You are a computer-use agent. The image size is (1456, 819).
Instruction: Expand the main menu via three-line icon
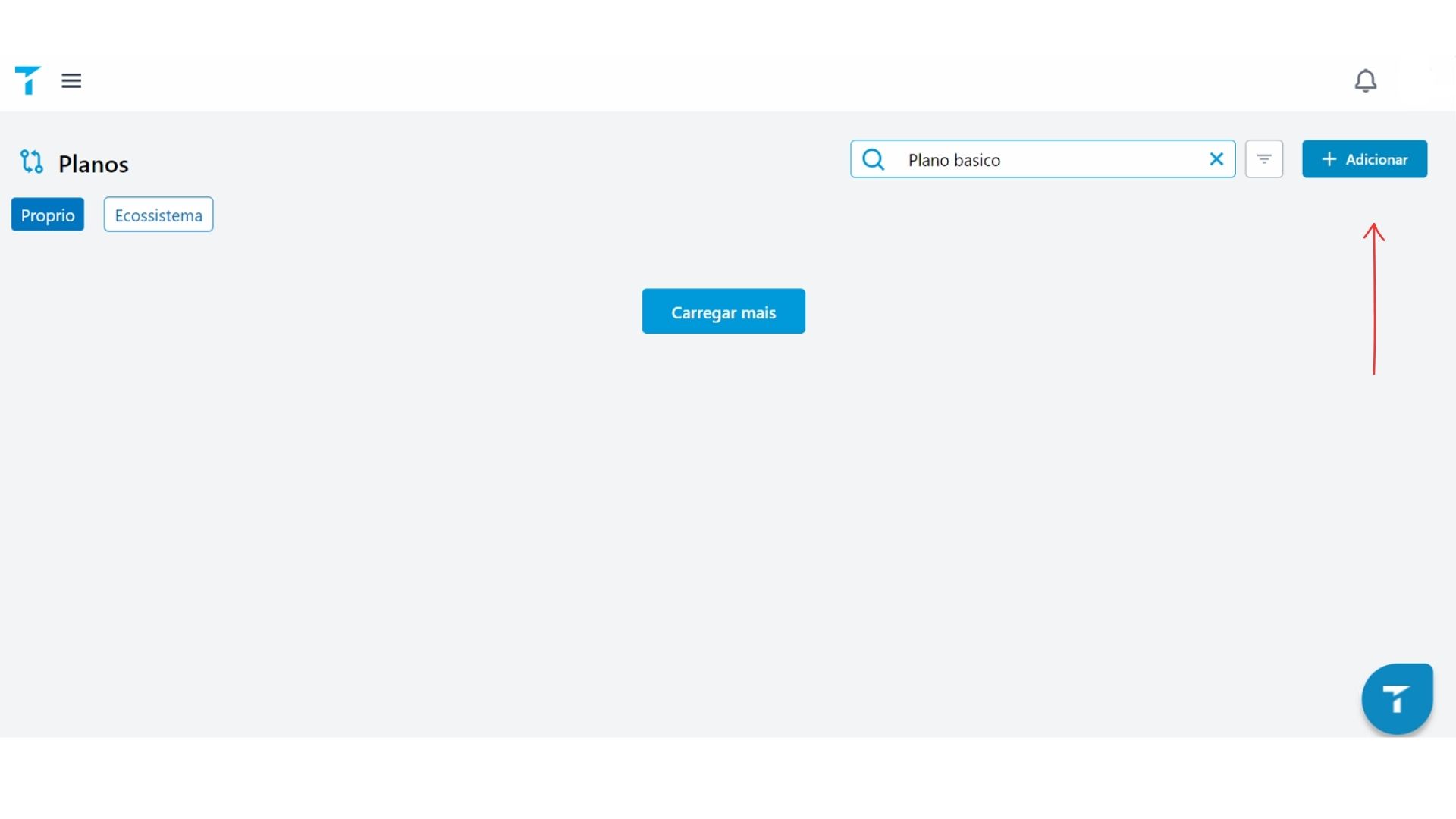click(x=71, y=80)
